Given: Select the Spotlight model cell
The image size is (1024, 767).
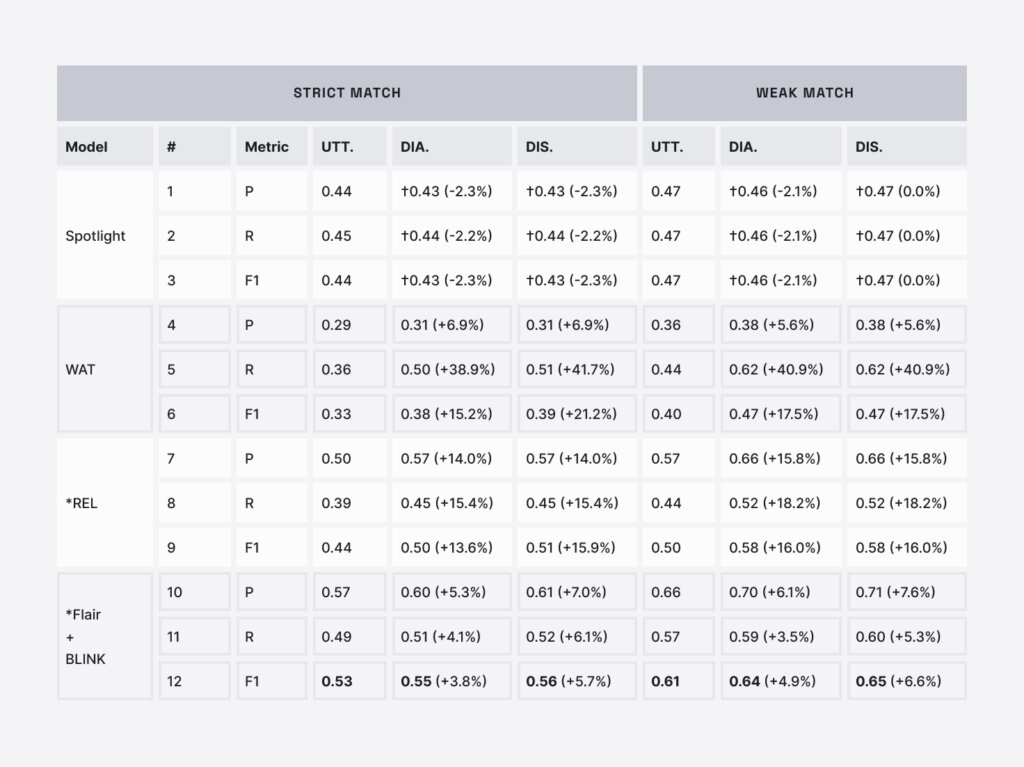Looking at the screenshot, I should coord(105,236).
